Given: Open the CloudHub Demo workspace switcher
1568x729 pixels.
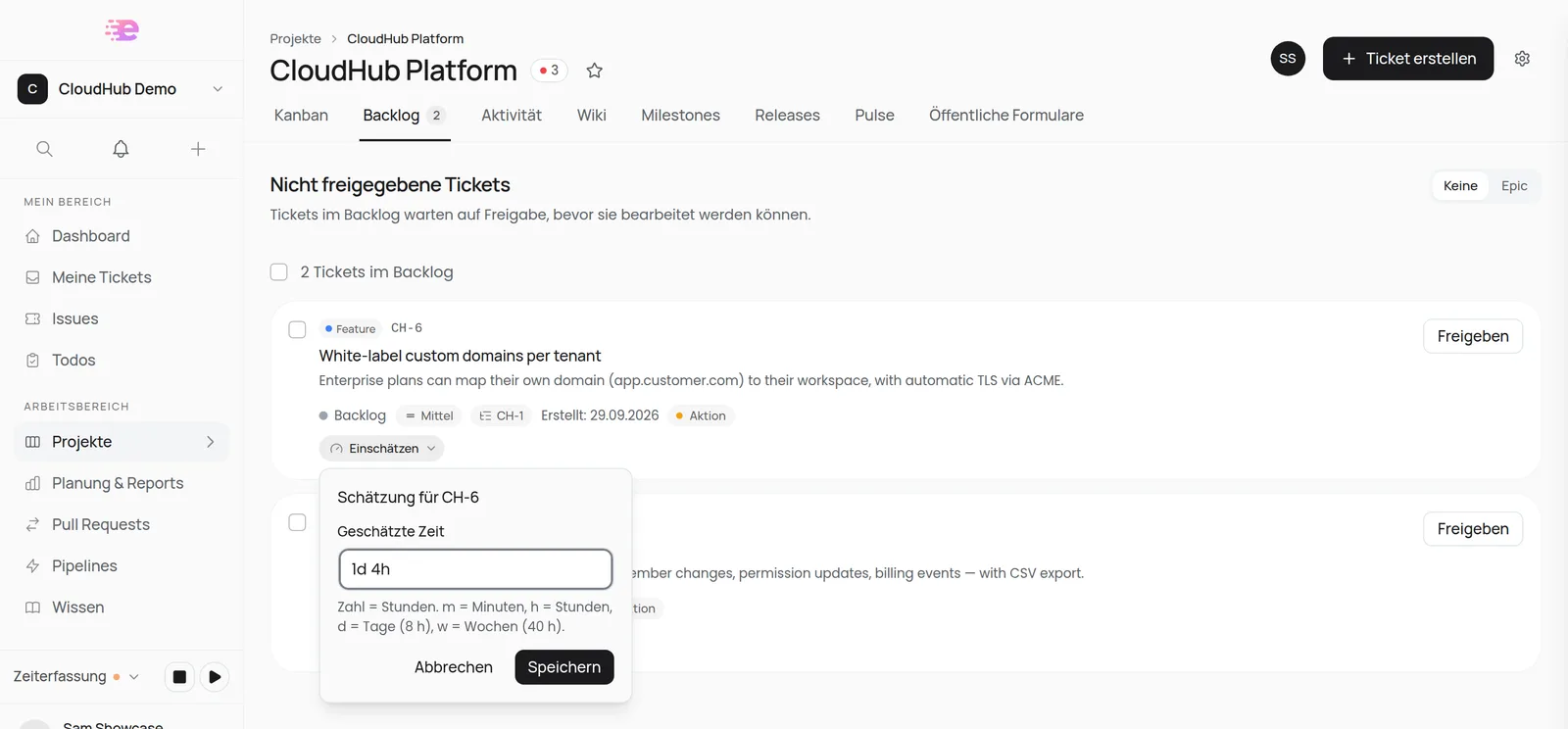Looking at the screenshot, I should click(x=122, y=89).
